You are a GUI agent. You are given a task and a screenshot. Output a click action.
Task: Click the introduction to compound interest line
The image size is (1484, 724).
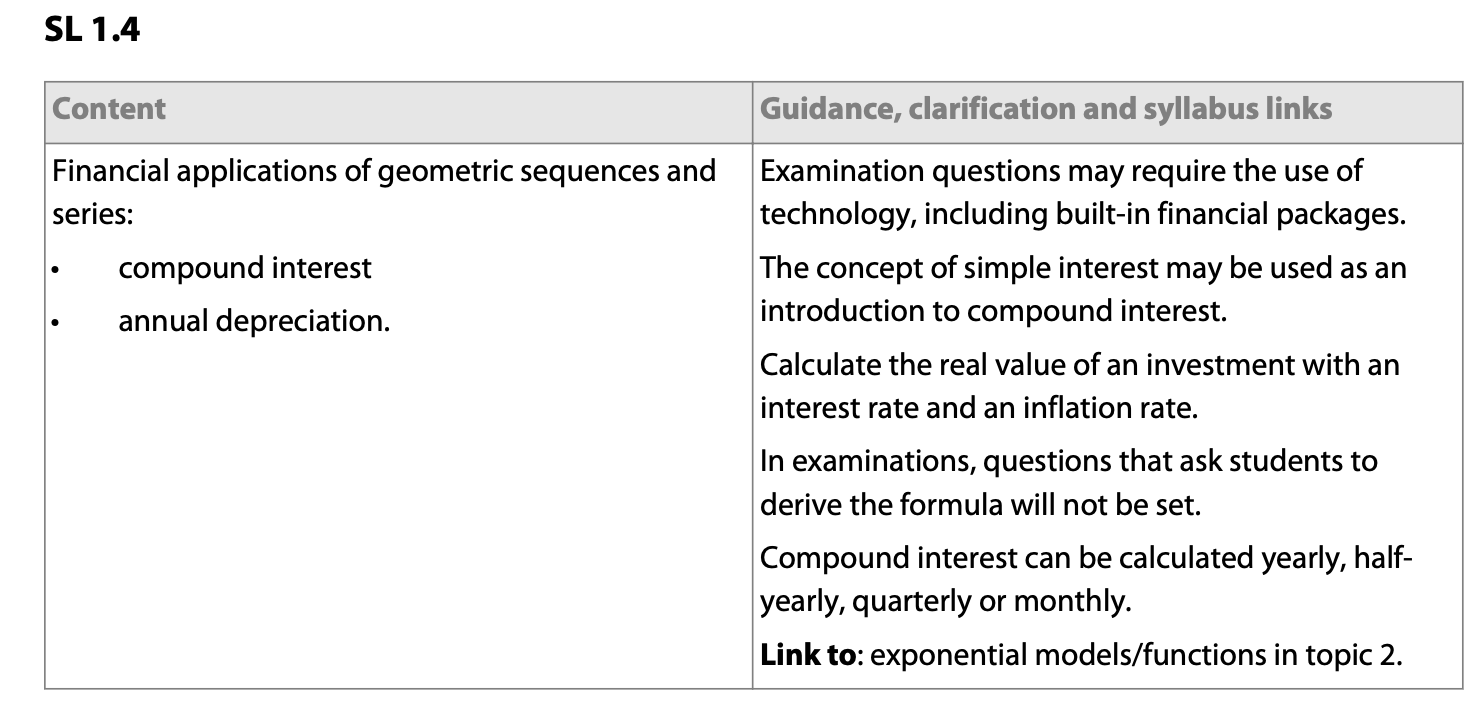coord(992,310)
